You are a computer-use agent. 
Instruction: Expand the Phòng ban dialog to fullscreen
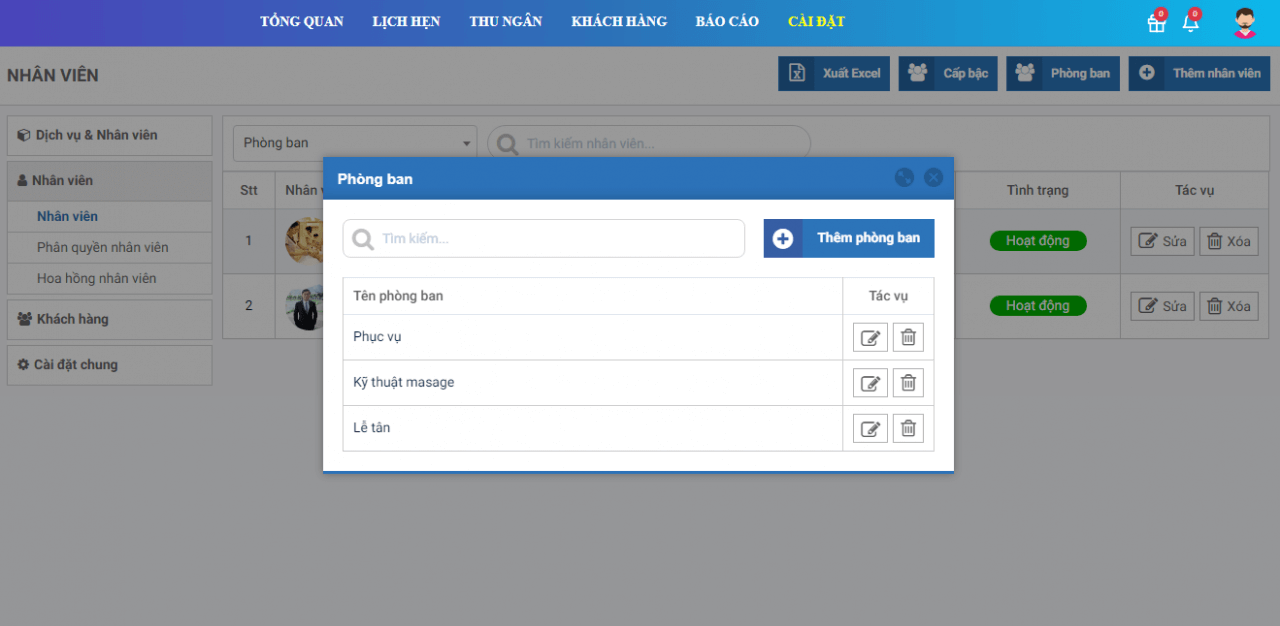pyautogui.click(x=904, y=178)
